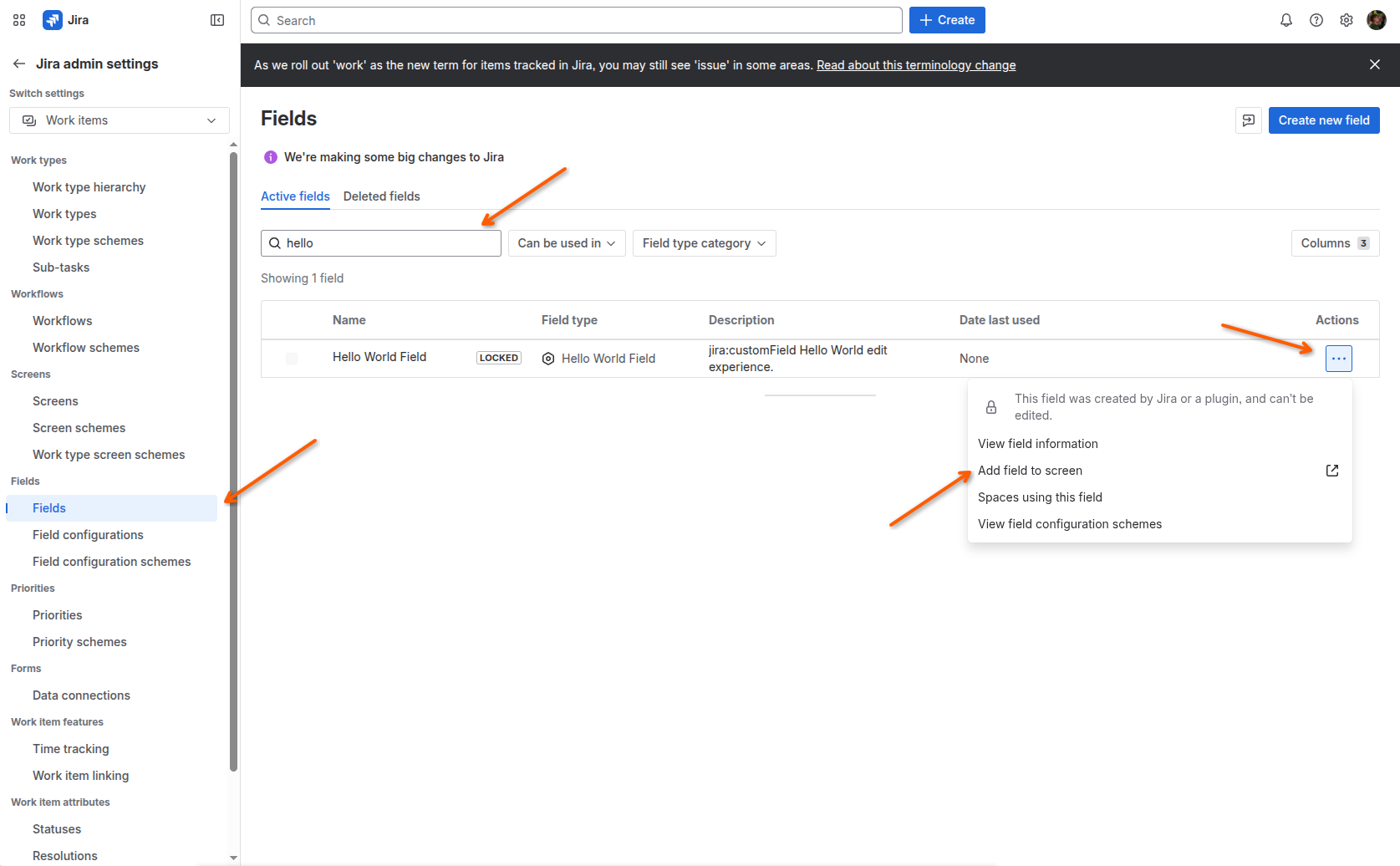Choose View field configuration schemes
This screenshot has width=1400, height=866.
click(1160, 524)
